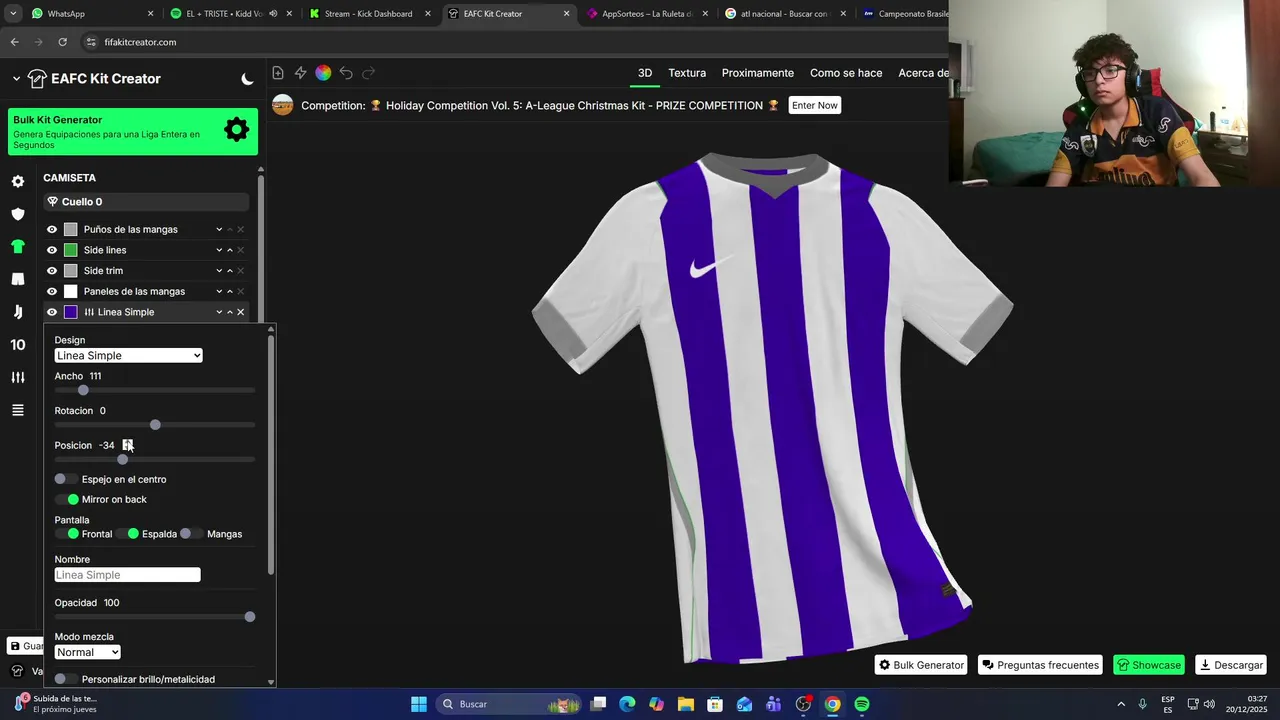Move Paneles de las mangas layer up

click(x=230, y=291)
